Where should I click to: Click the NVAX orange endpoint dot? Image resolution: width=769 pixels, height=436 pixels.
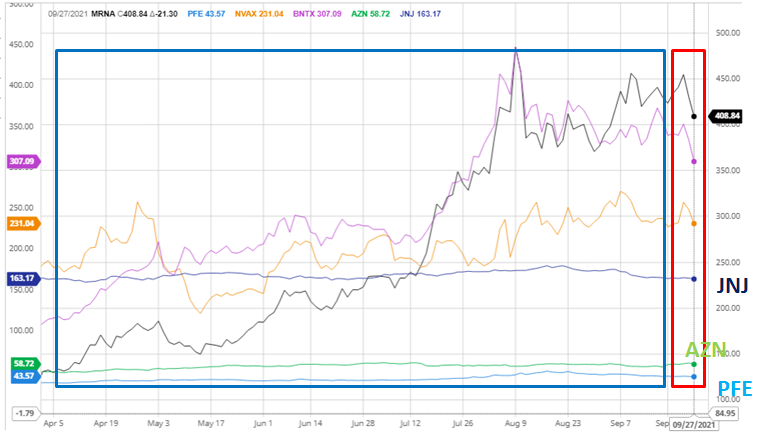coord(694,224)
